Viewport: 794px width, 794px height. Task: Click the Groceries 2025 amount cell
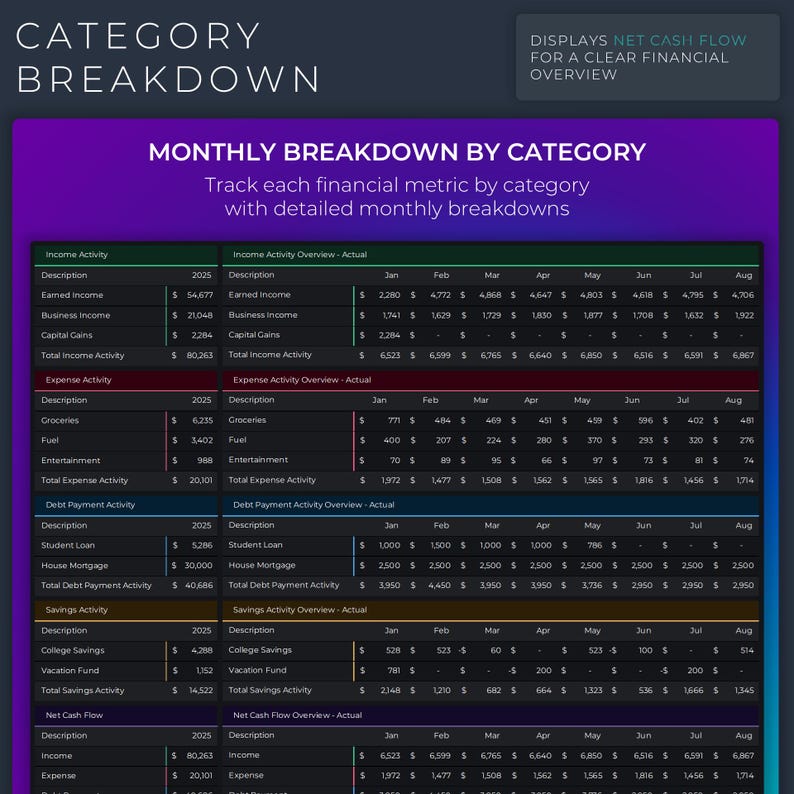coord(192,420)
